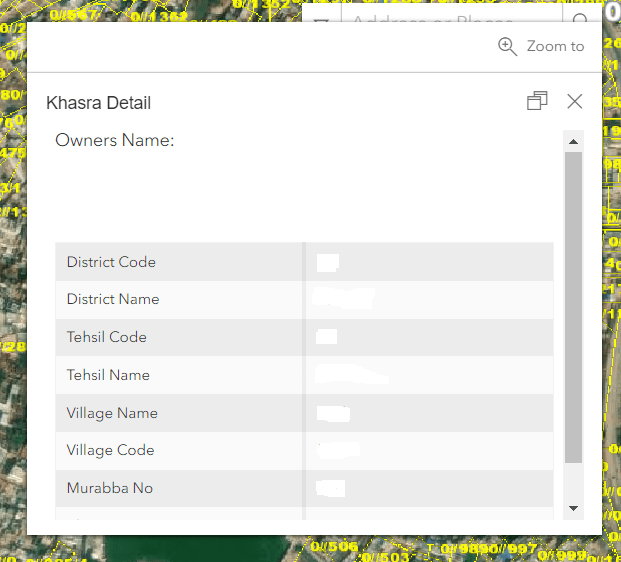The height and width of the screenshot is (562, 621).
Task: Close the Khasra Detail popup
Action: click(574, 101)
